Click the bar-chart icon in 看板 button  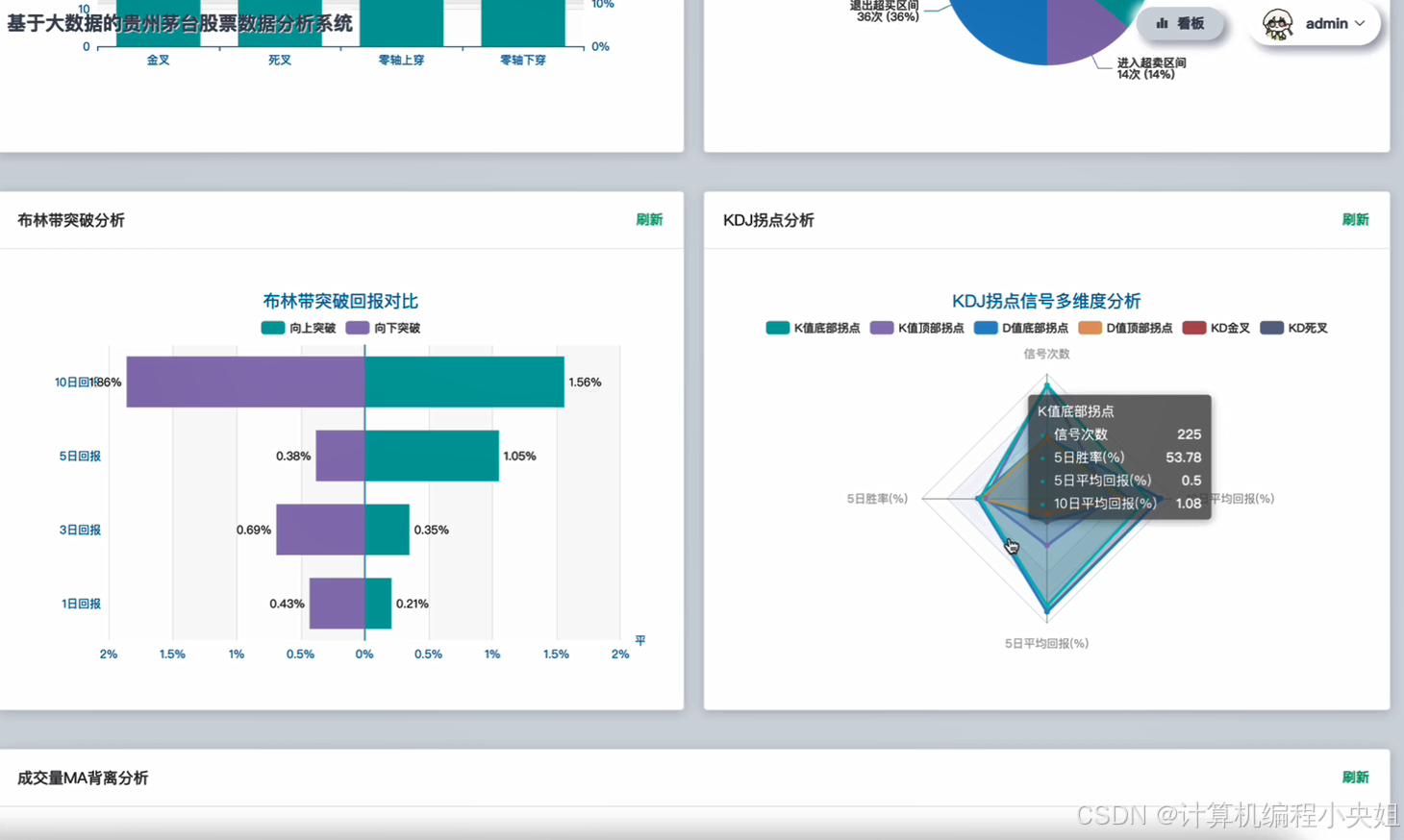(1162, 23)
